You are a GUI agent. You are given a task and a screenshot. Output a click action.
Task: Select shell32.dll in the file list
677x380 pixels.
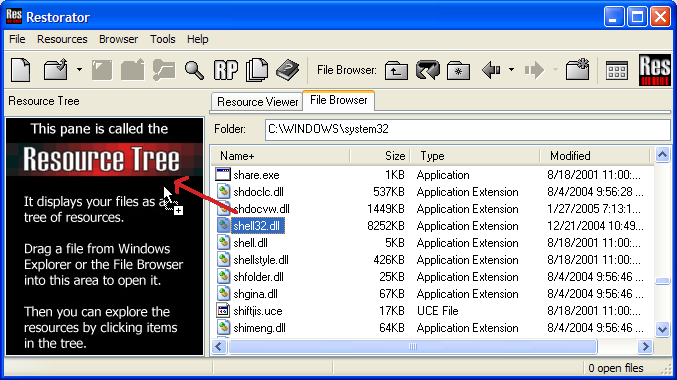pyautogui.click(x=257, y=226)
